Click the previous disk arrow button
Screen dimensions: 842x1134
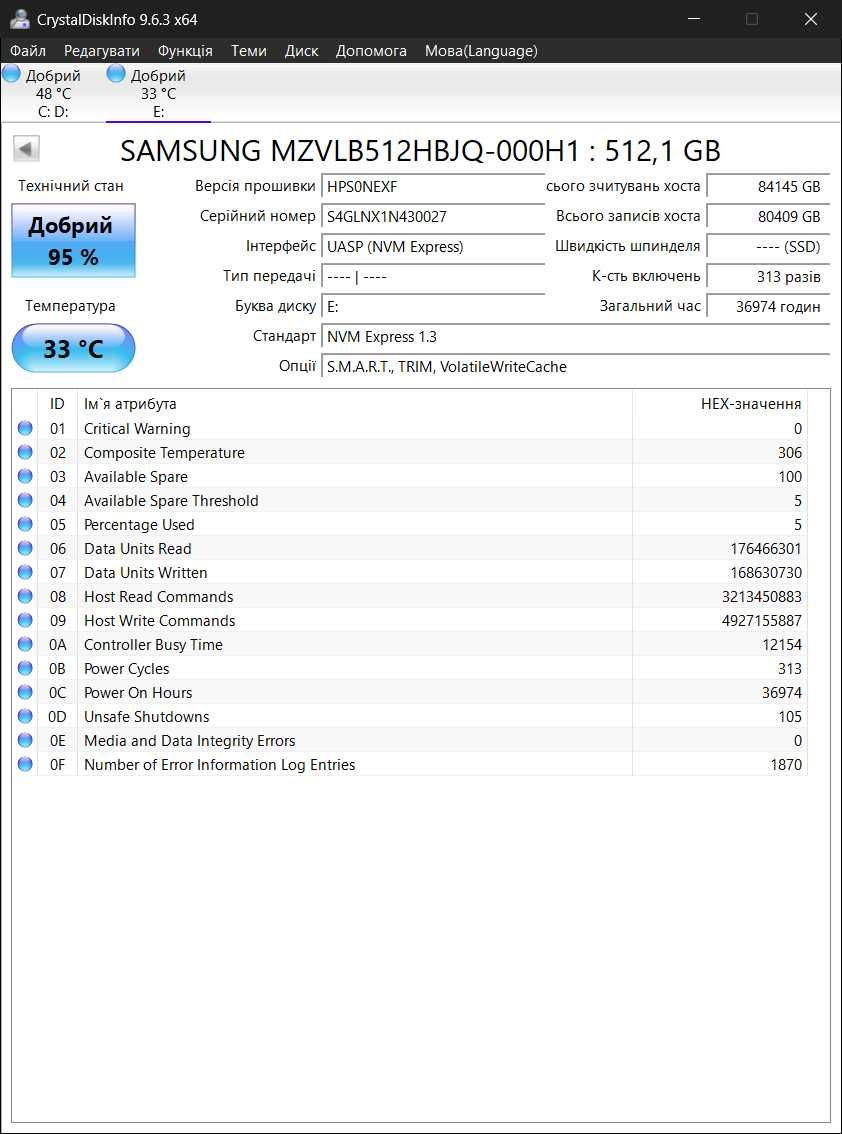[x=26, y=150]
